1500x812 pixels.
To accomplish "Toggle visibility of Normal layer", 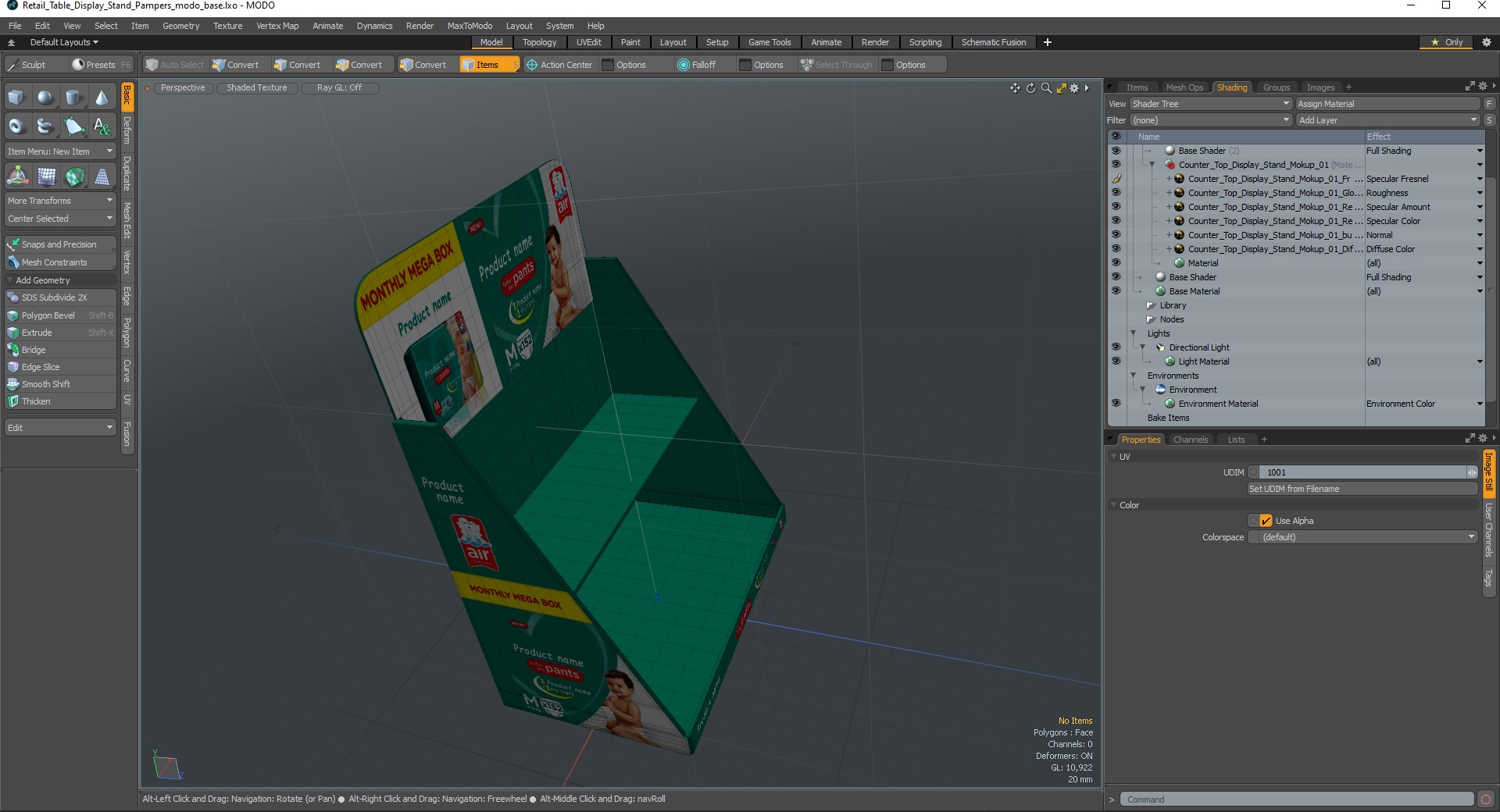I will click(1116, 235).
